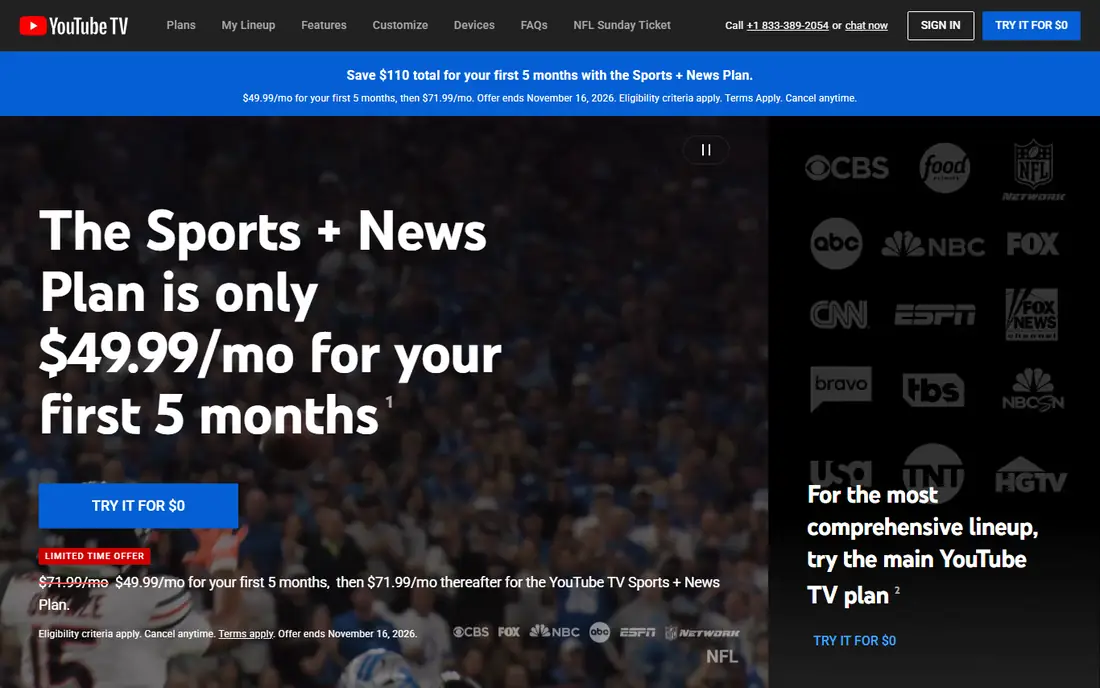This screenshot has width=1100, height=688.
Task: Click the chat now link
Action: (x=866, y=25)
